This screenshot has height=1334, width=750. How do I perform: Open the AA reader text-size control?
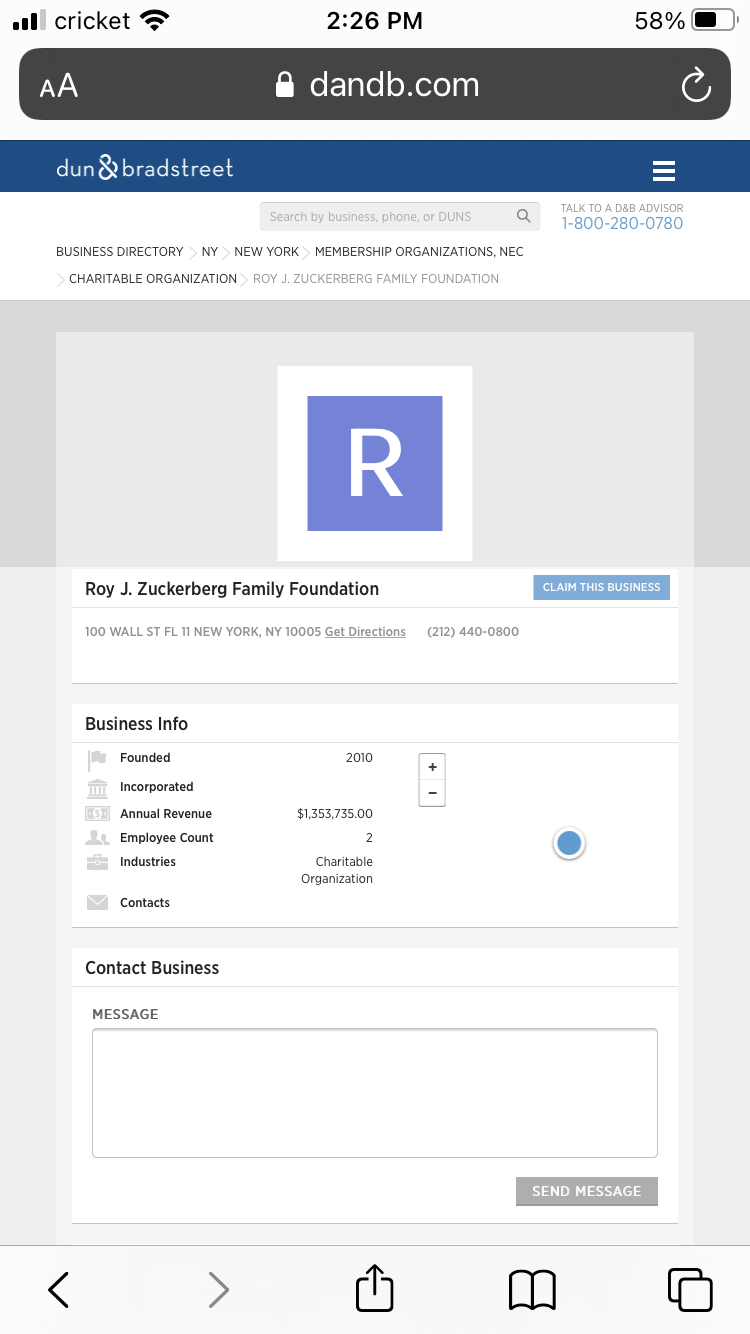click(x=59, y=86)
